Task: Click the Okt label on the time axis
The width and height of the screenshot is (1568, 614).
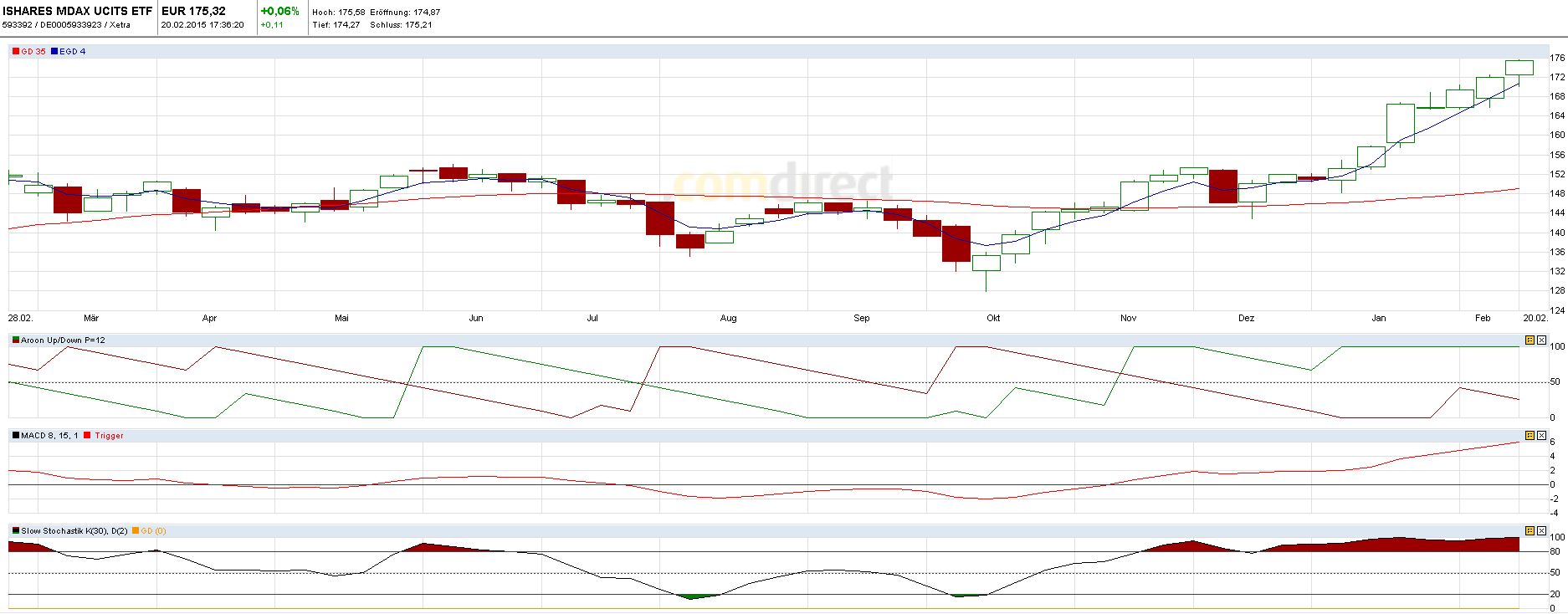Action: [x=993, y=319]
